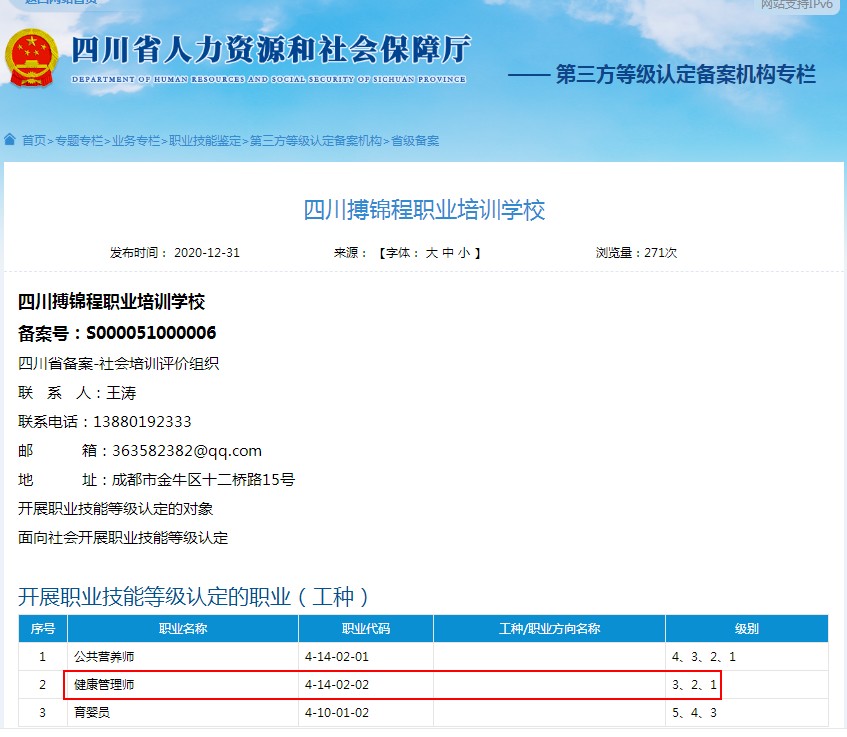Click the national emblem logo

pyautogui.click(x=31, y=59)
